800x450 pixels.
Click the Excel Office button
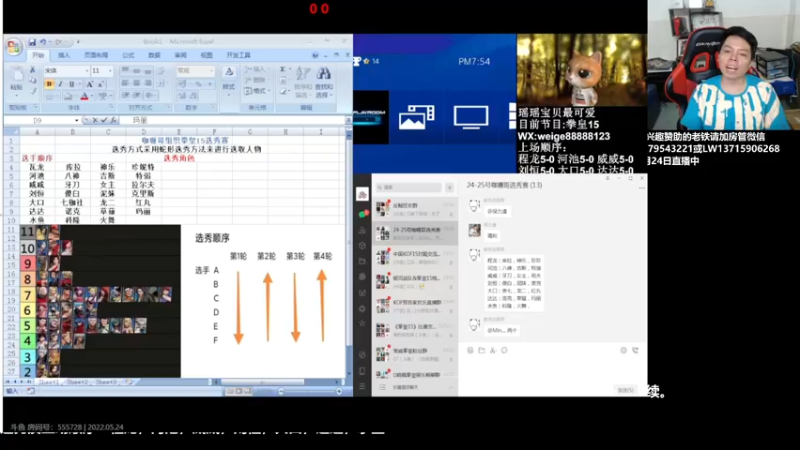(x=14, y=47)
